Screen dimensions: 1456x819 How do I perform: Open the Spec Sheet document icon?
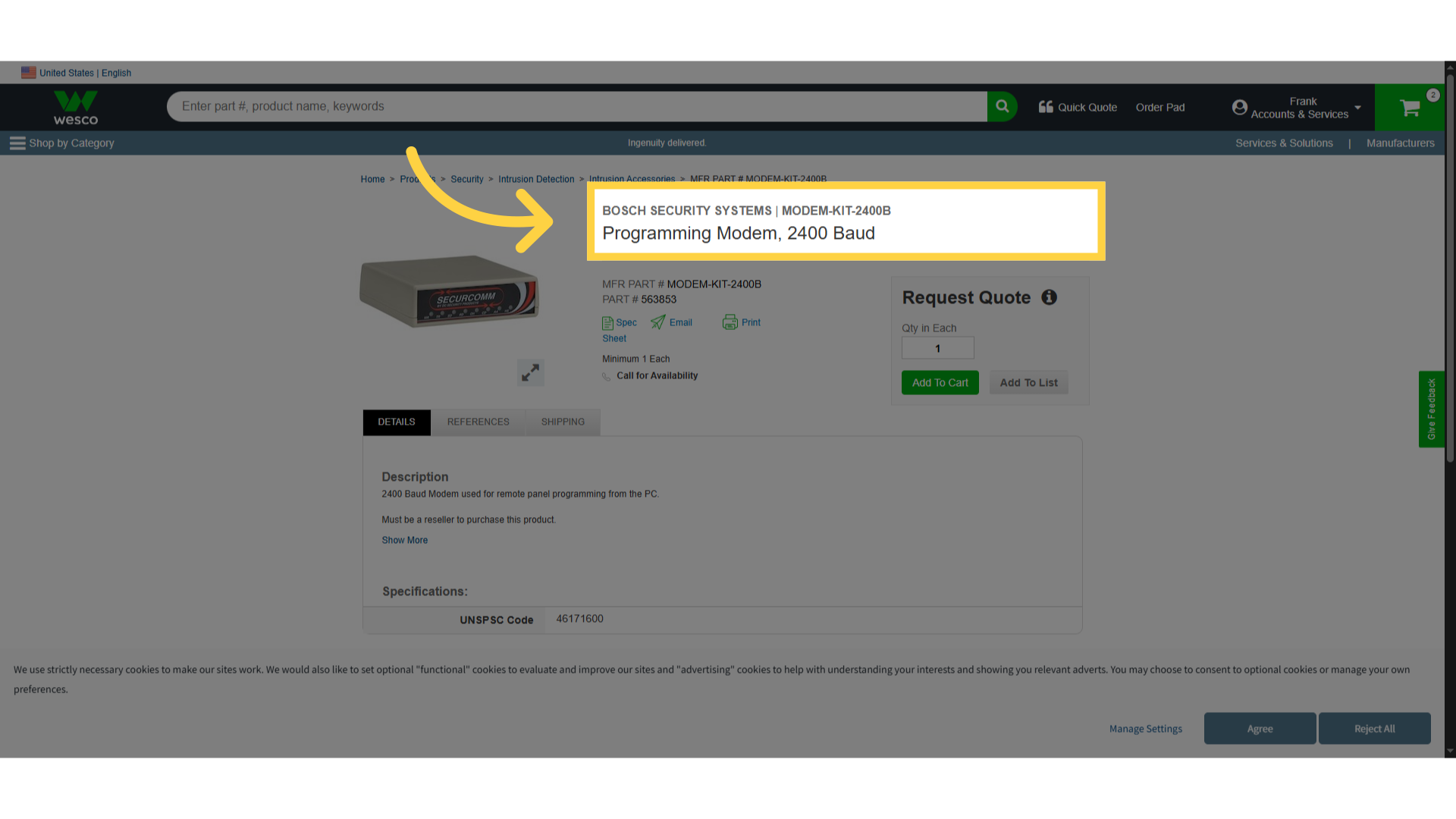point(607,323)
